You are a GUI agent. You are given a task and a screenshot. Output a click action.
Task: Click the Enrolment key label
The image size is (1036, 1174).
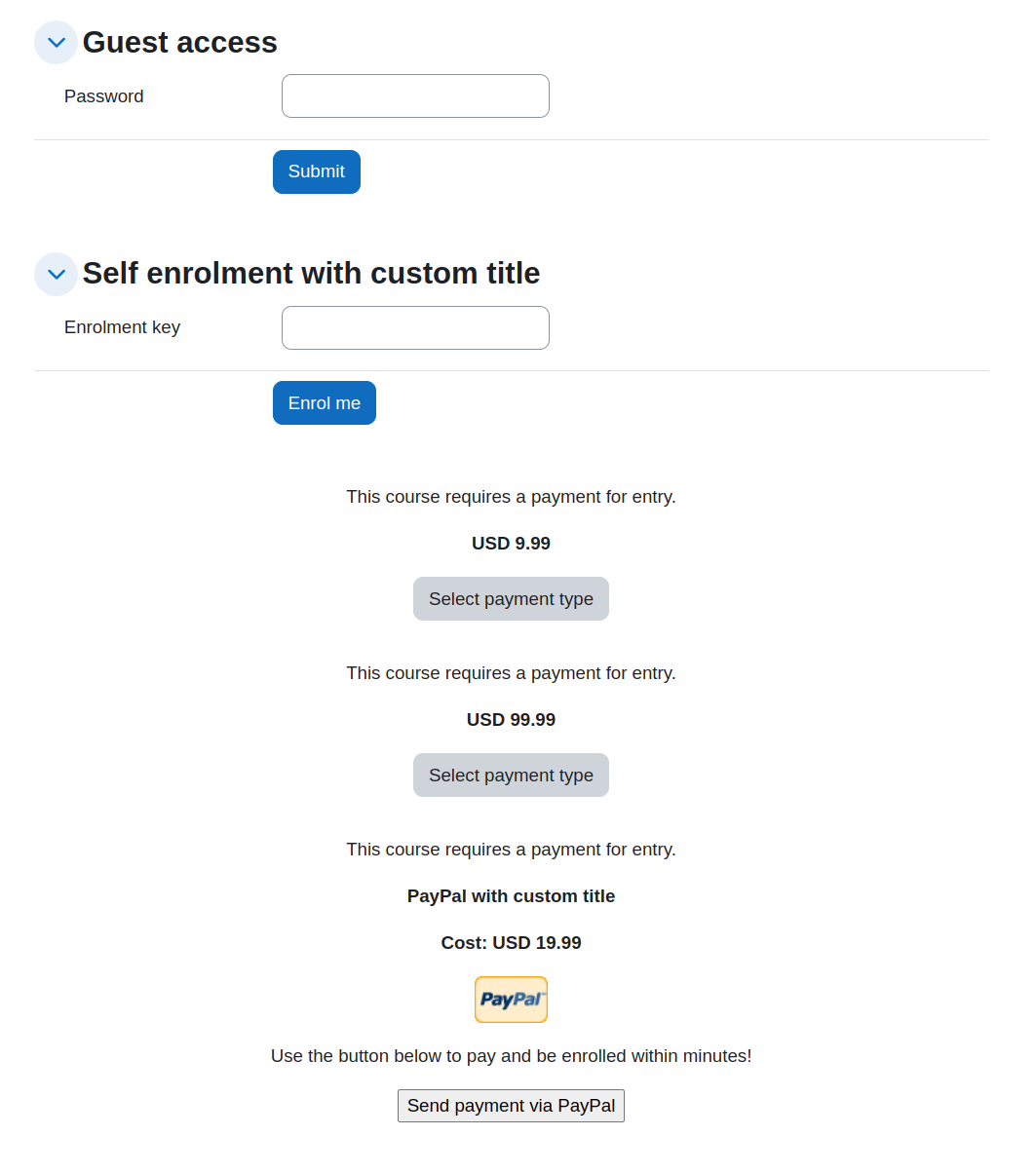pyautogui.click(x=122, y=327)
